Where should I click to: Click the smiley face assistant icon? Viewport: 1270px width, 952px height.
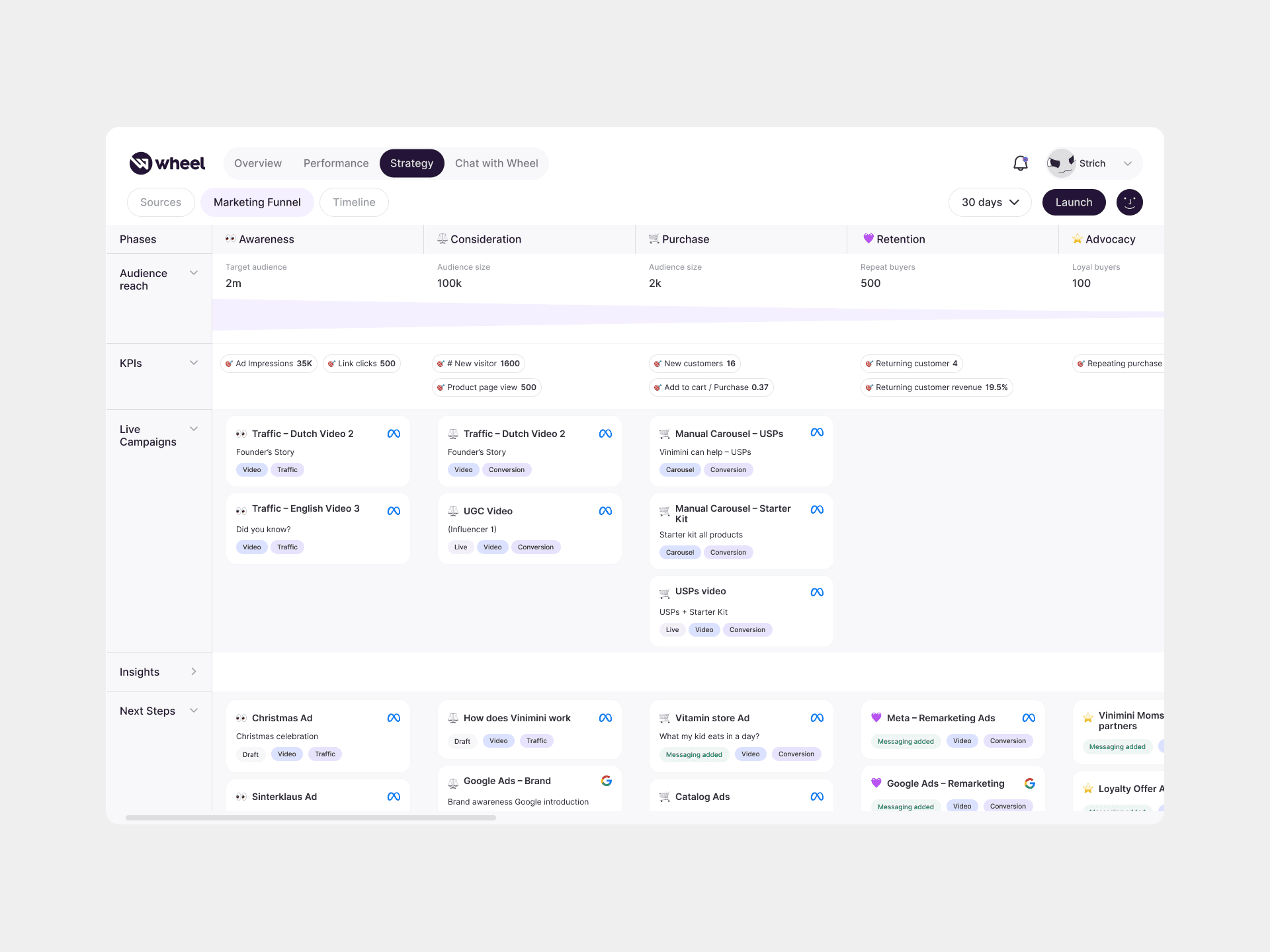(x=1129, y=202)
